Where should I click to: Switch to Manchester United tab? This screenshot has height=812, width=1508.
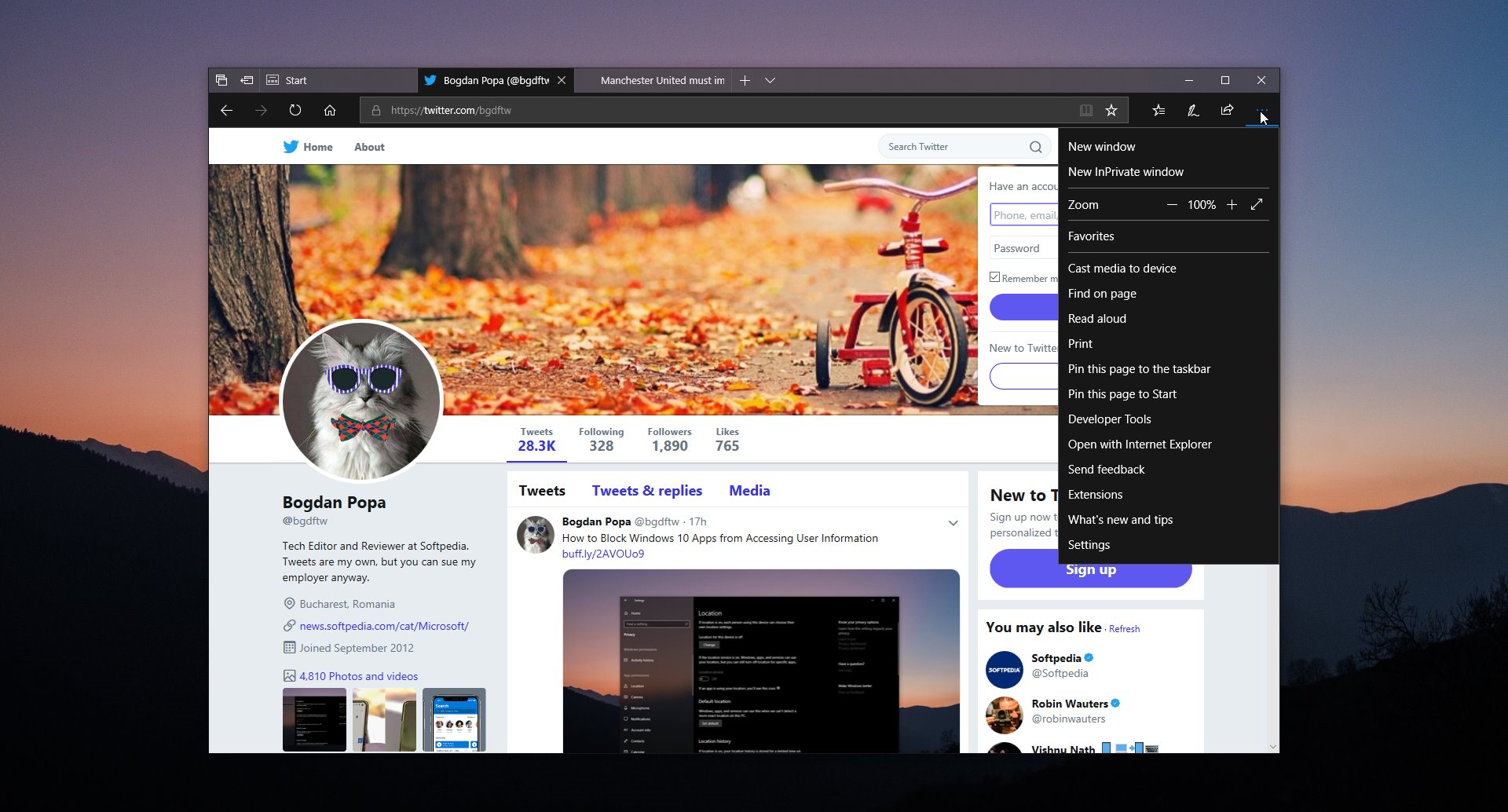point(653,80)
